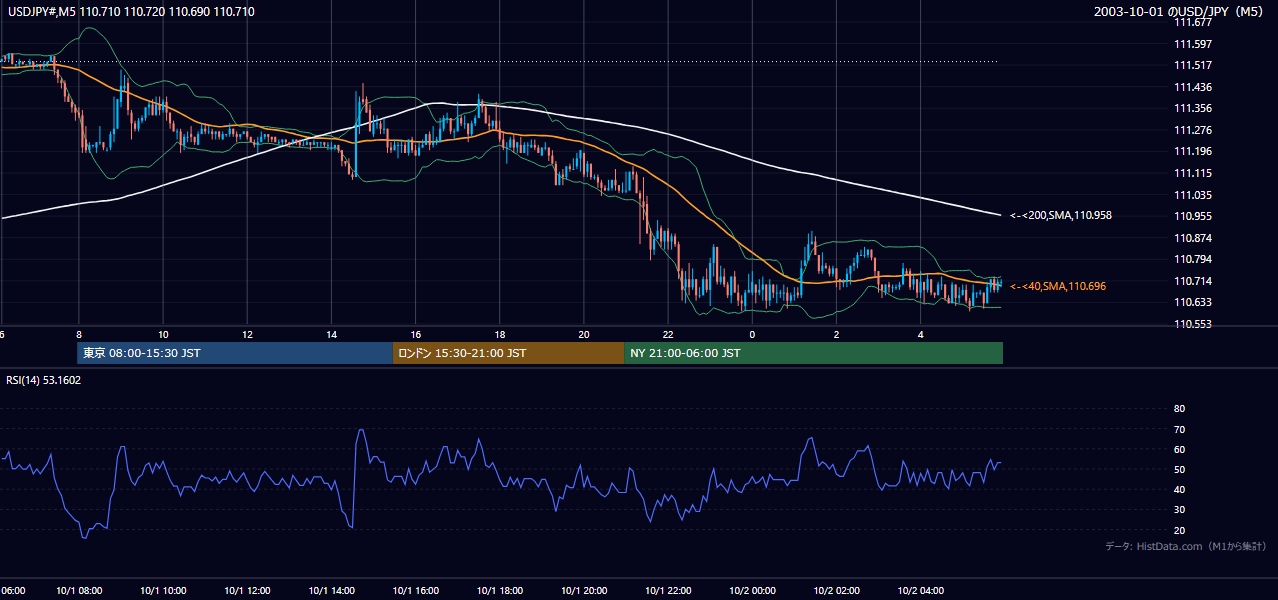Click the 10/1 12:00 time axis label
The image size is (1278, 600).
click(x=247, y=590)
